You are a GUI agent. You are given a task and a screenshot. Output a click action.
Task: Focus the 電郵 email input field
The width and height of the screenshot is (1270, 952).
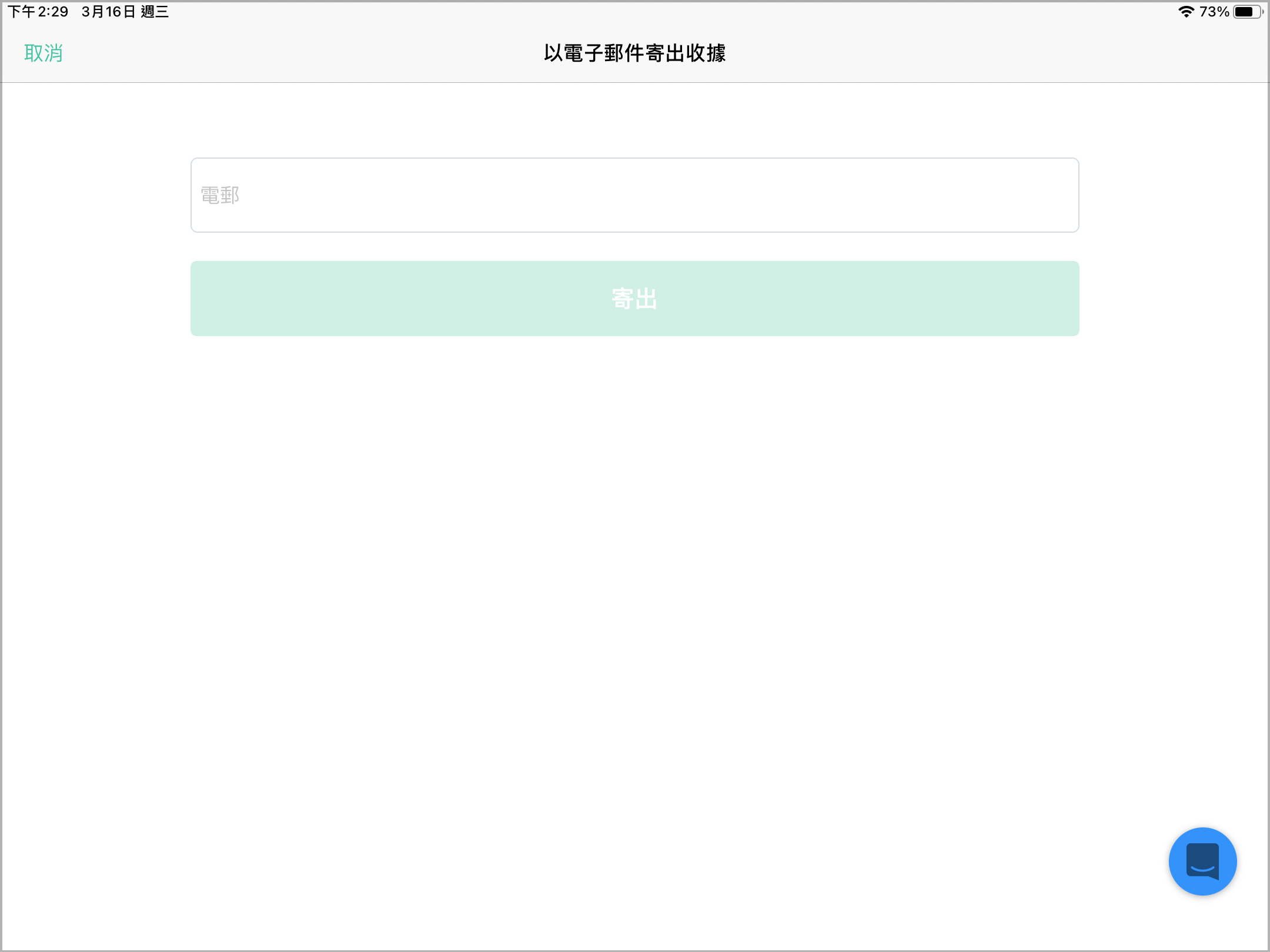point(634,195)
